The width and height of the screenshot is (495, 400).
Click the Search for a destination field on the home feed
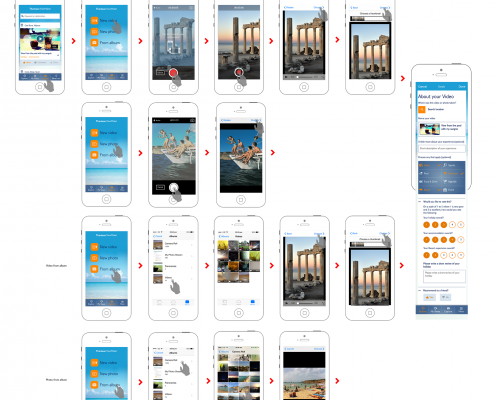click(x=40, y=16)
